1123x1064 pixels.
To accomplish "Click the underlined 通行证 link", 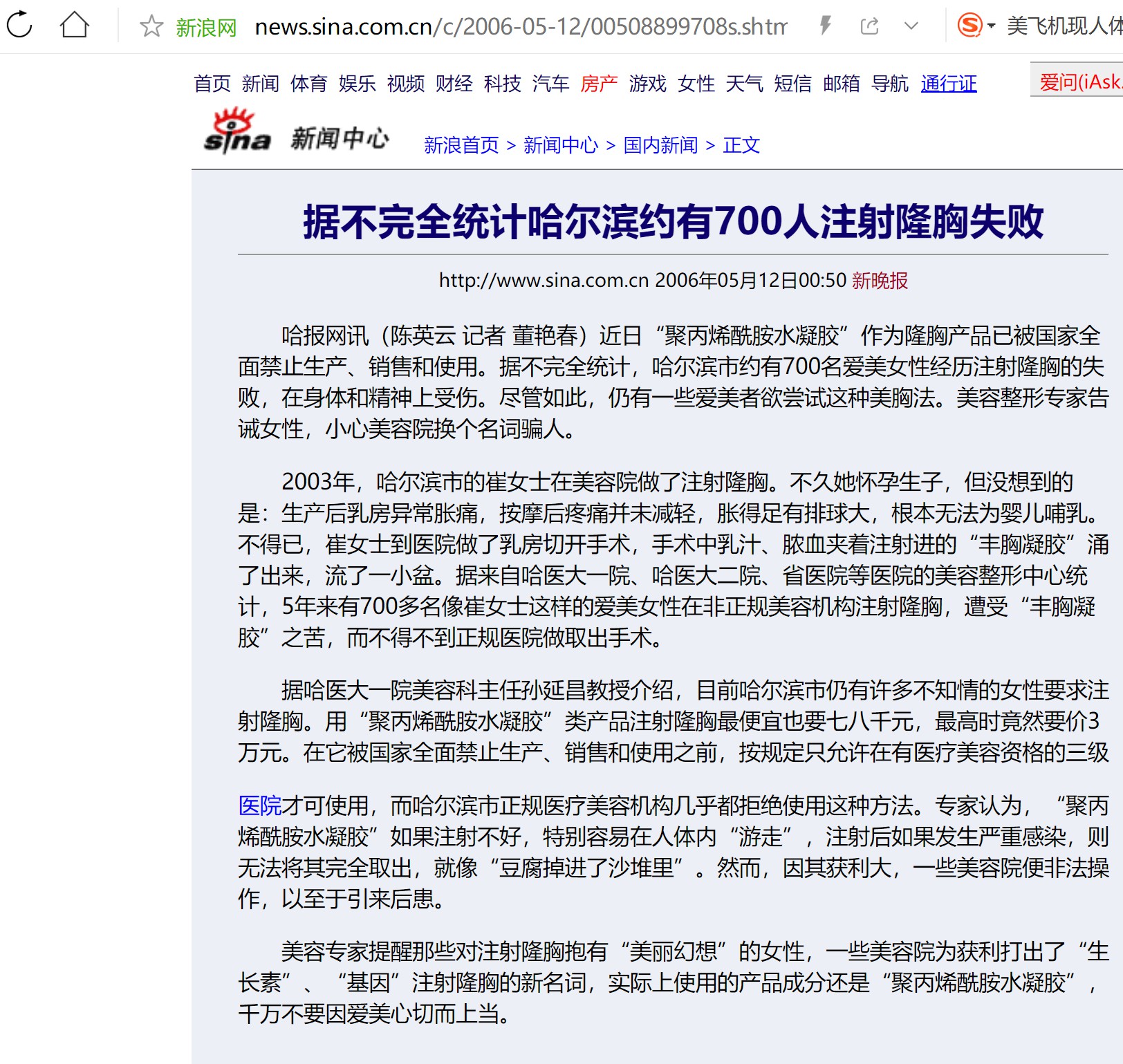I will (949, 84).
